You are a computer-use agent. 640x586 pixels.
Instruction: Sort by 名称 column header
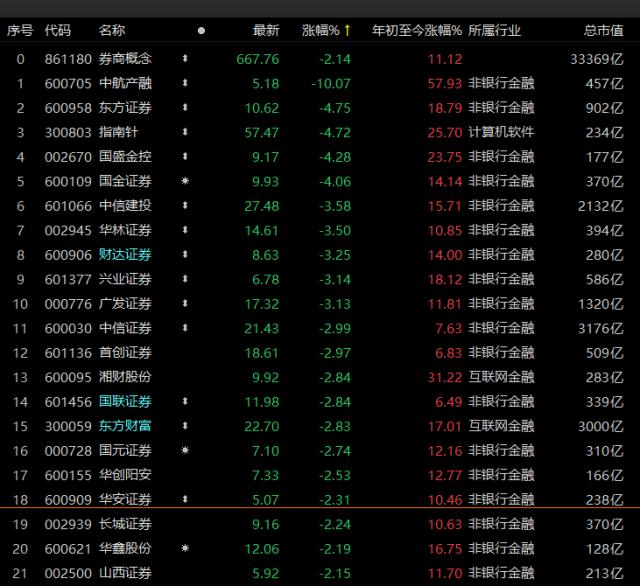[112, 30]
